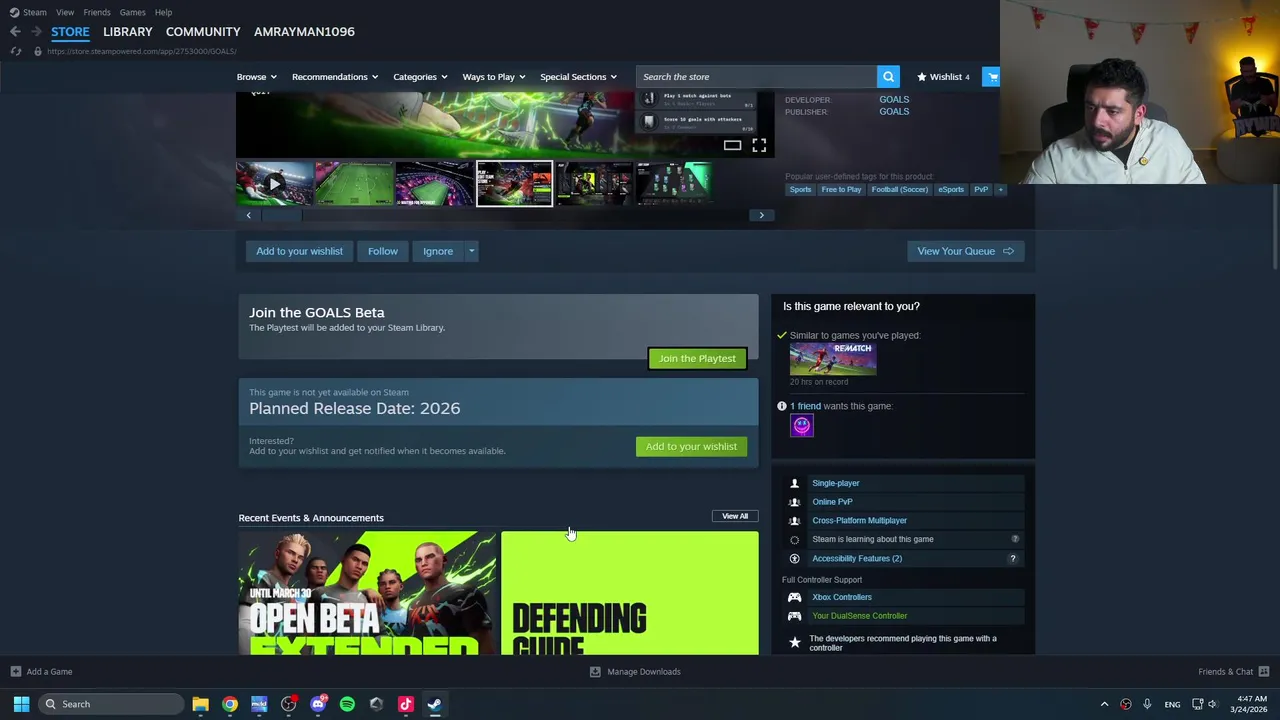Open the Games menu
This screenshot has width=1280, height=720.
click(132, 12)
